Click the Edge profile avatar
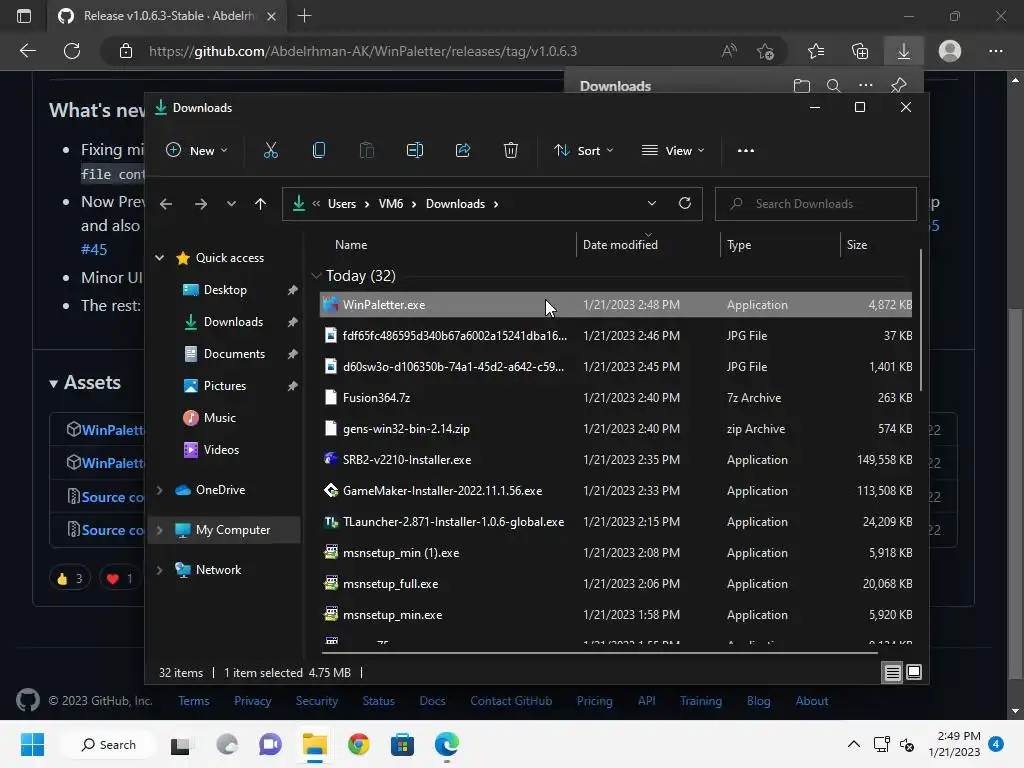This screenshot has height=768, width=1024. (950, 51)
